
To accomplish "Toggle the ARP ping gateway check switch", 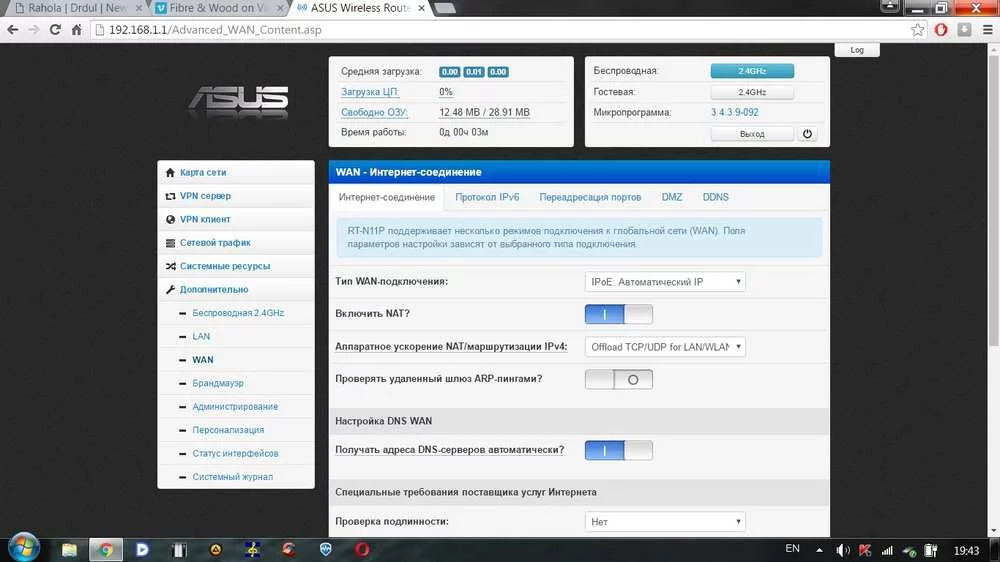I will [619, 380].
